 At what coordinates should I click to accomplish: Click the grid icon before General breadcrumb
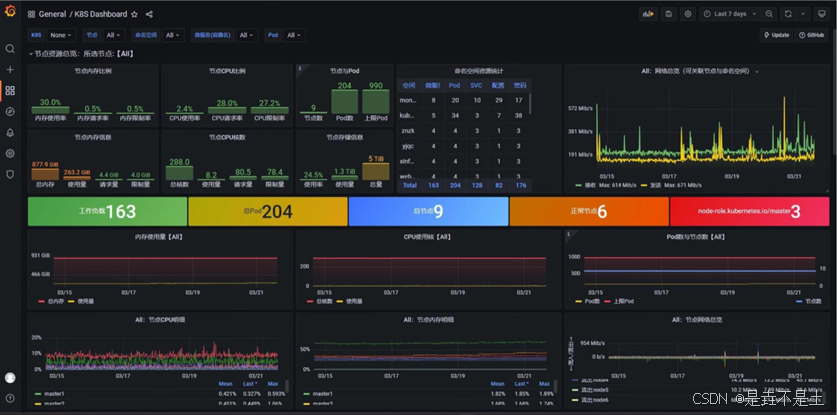click(31, 14)
